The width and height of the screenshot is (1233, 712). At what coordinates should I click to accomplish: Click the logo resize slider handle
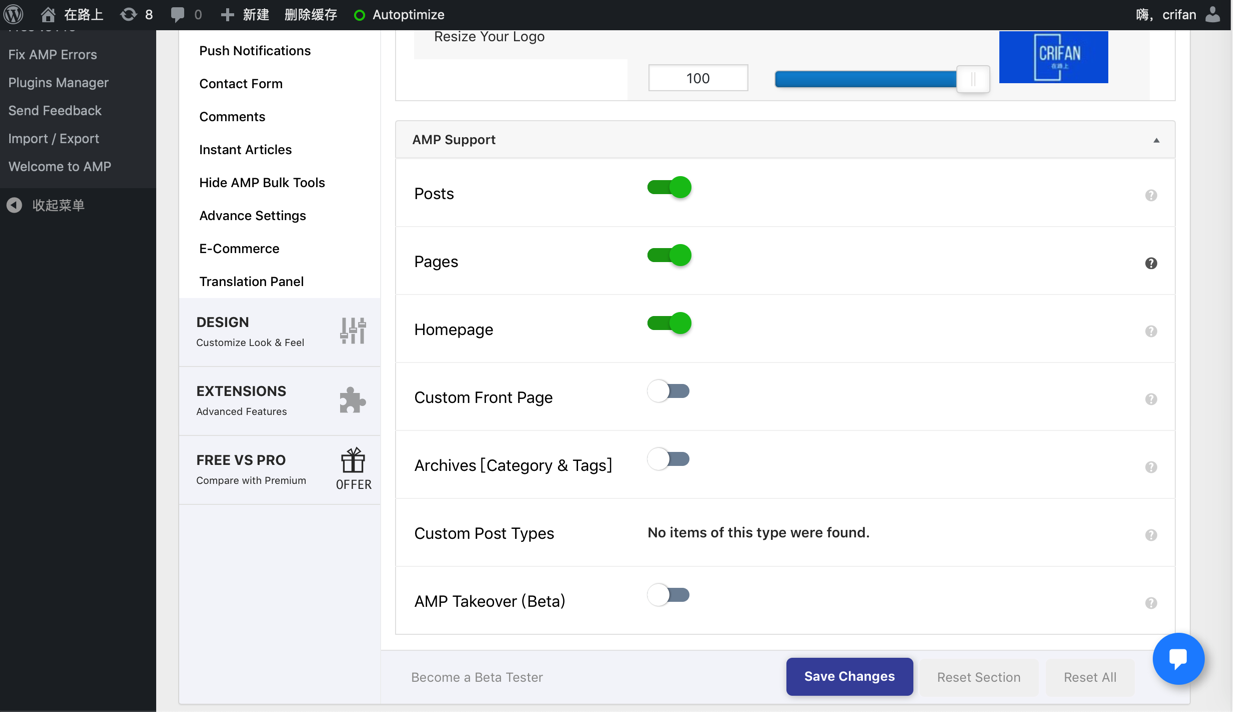(972, 79)
